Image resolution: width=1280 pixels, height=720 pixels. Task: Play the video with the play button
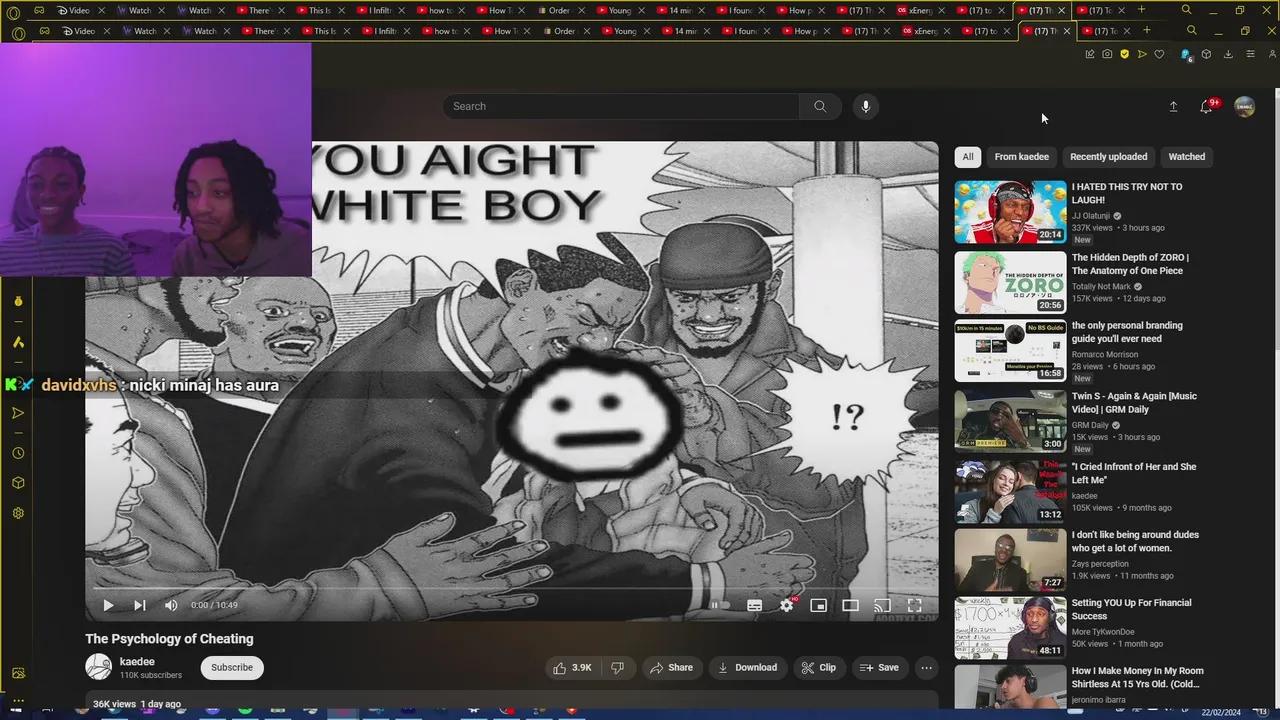(x=108, y=605)
